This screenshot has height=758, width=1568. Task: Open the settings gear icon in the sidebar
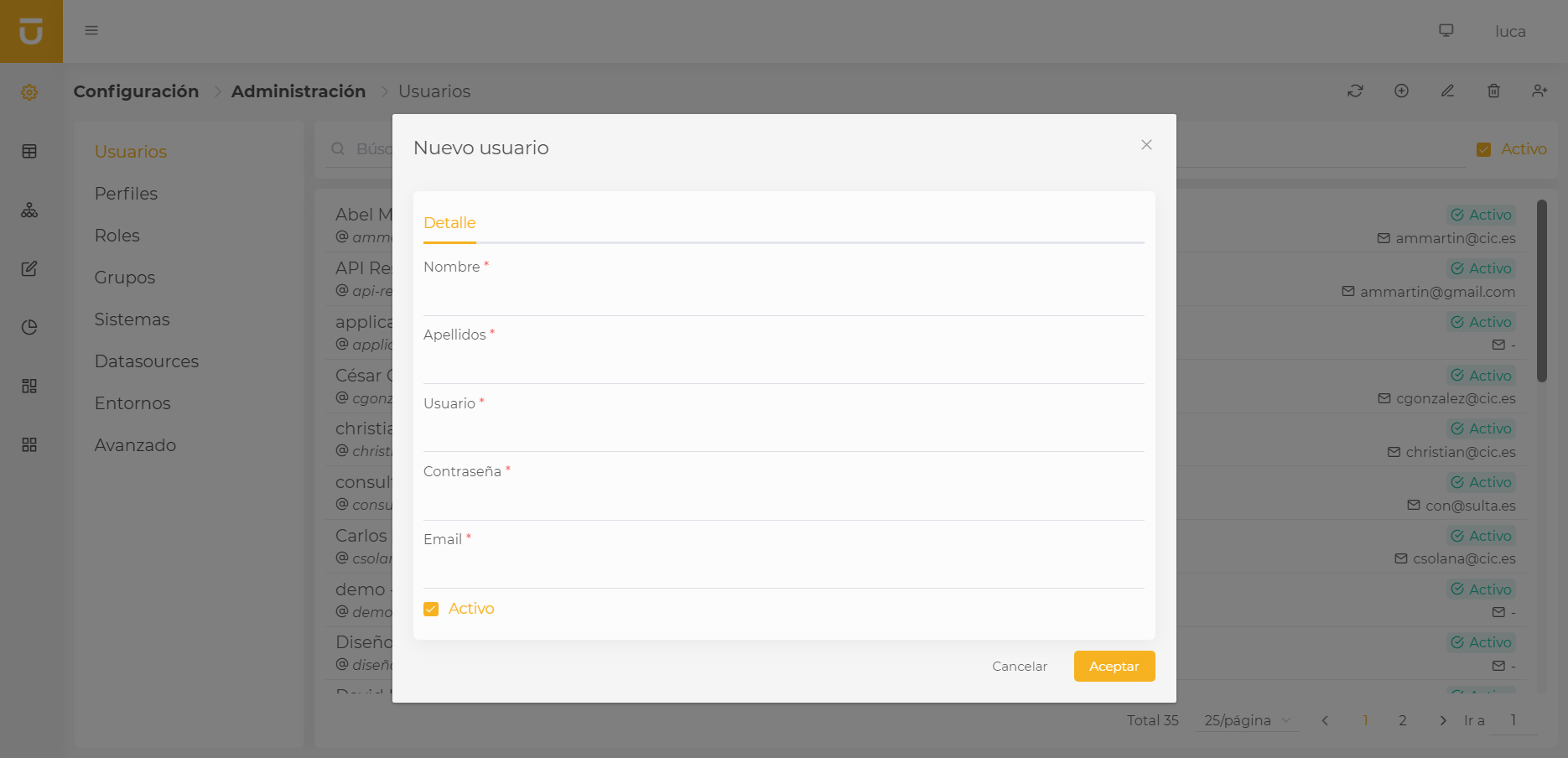click(29, 92)
